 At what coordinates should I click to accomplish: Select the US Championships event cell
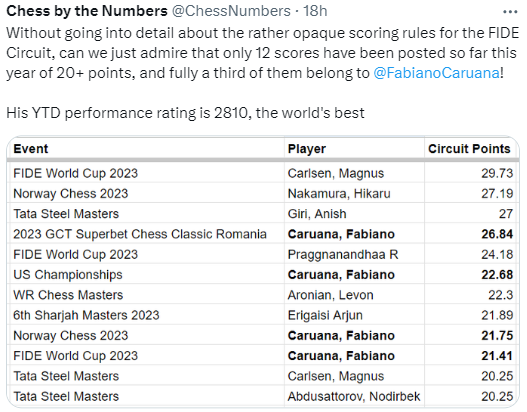click(145, 275)
